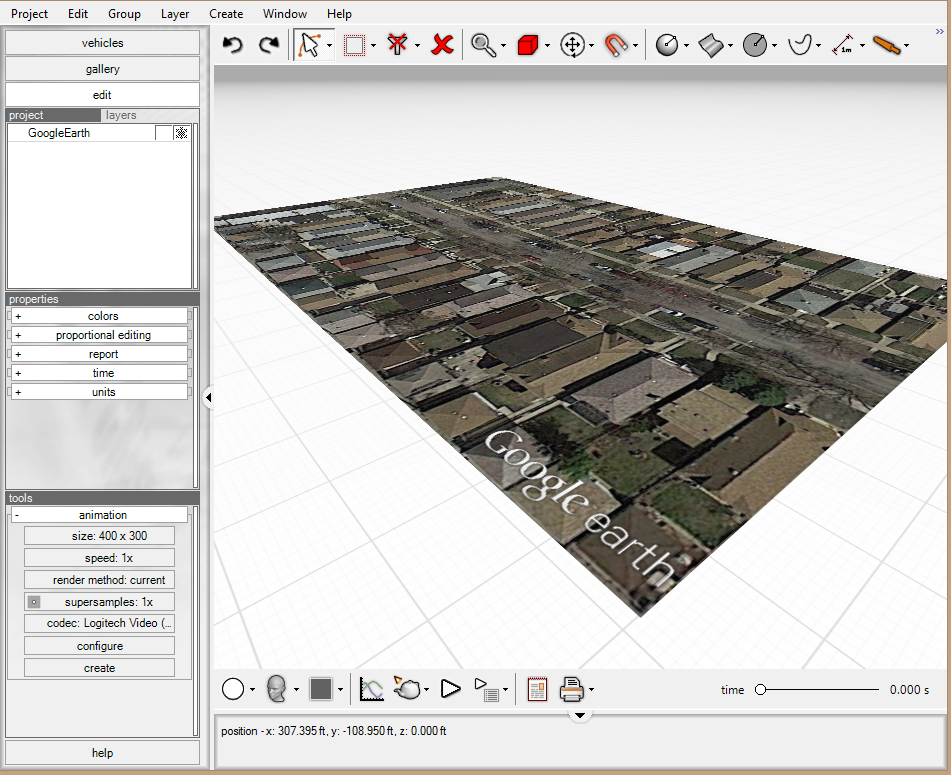Select the gray surface plane tool

click(711, 45)
